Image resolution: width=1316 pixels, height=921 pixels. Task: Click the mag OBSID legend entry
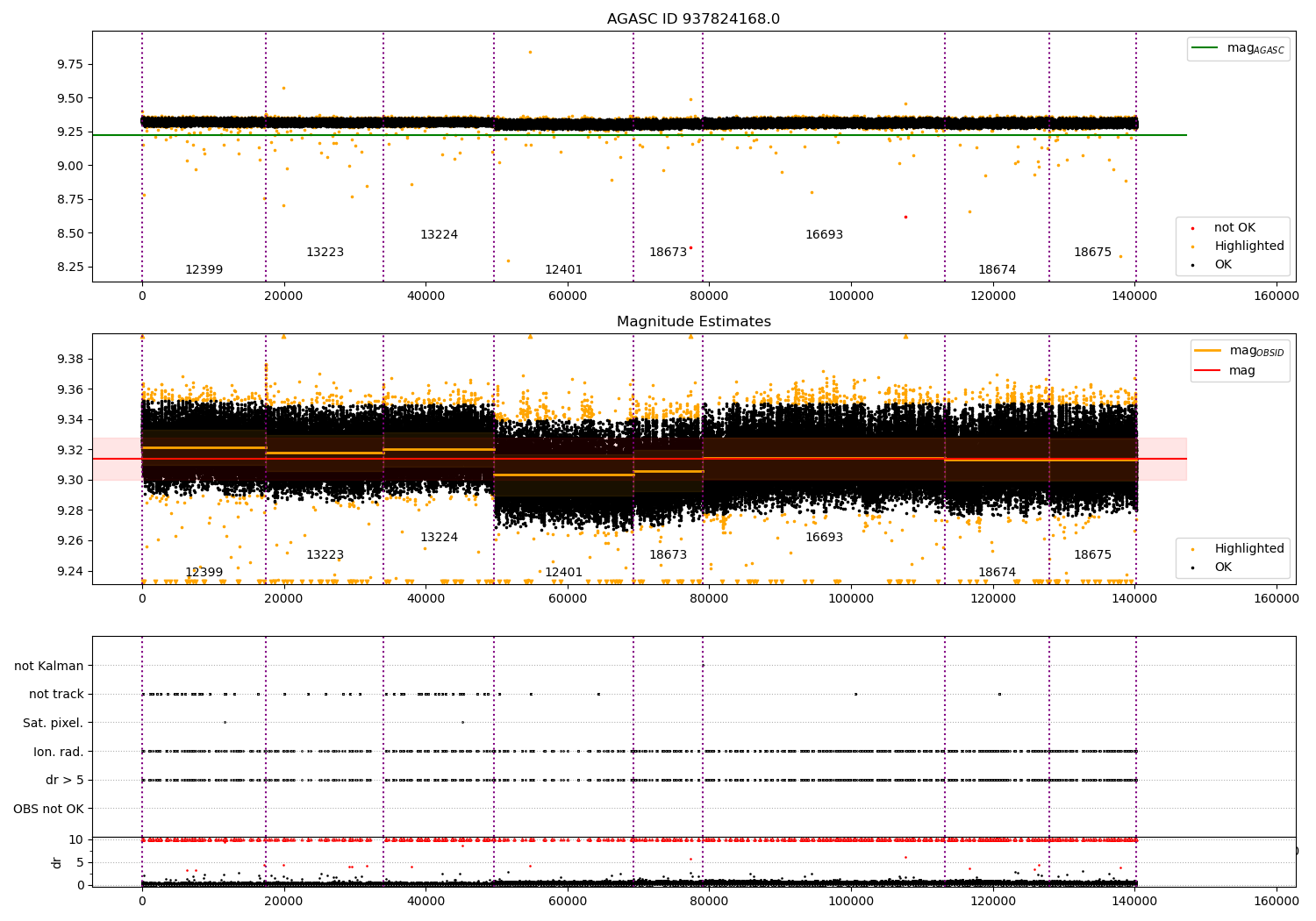coord(1240,351)
